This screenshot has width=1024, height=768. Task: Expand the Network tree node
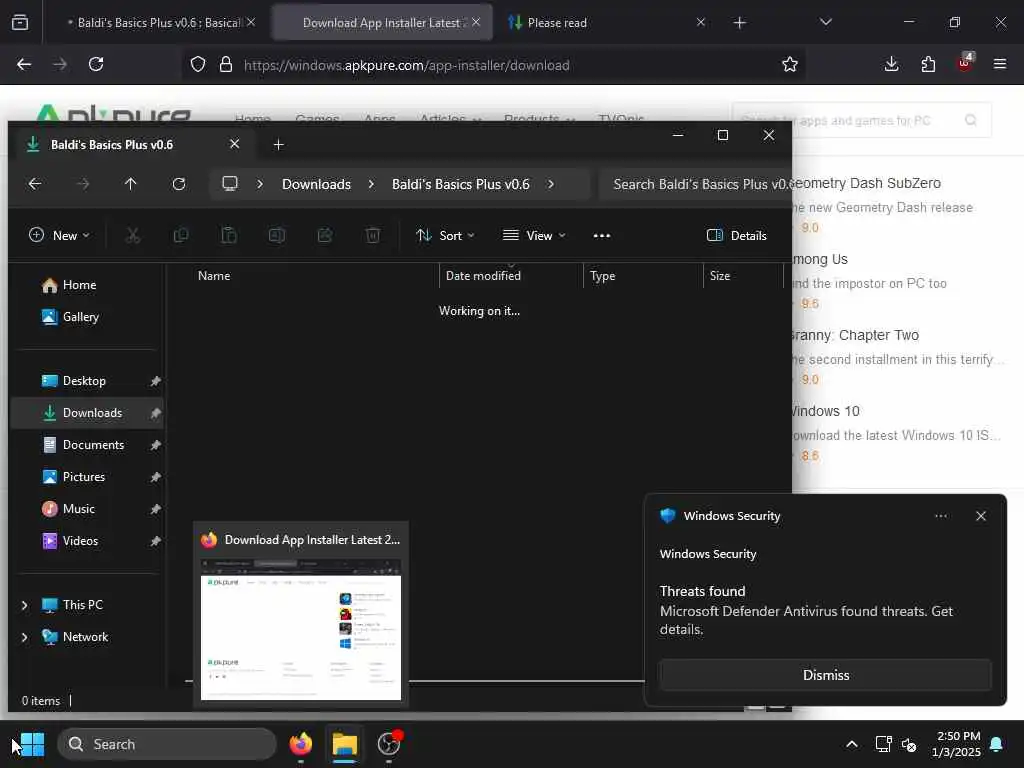coord(25,637)
